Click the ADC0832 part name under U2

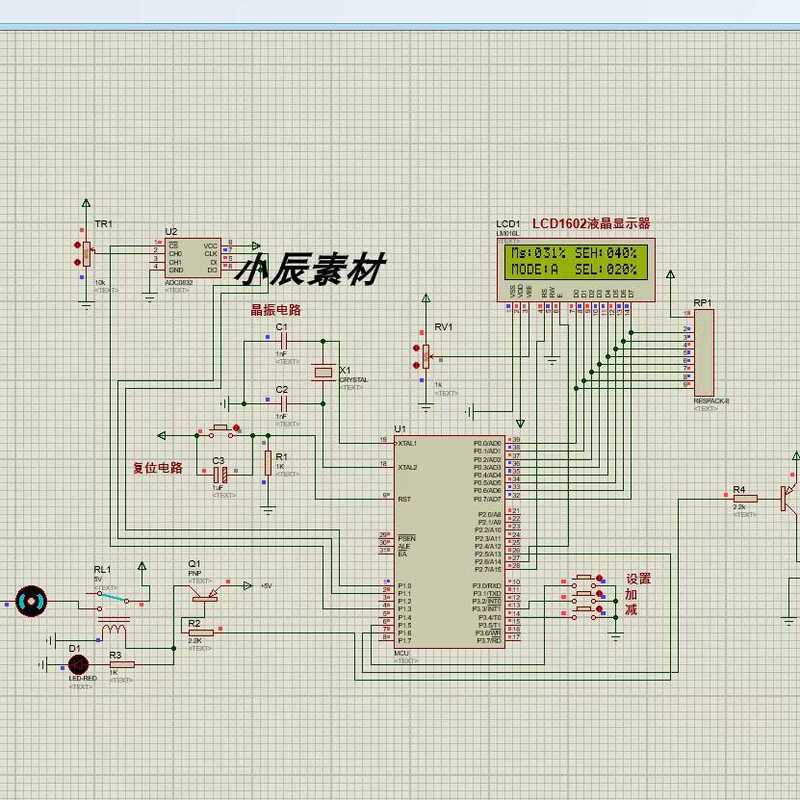point(179,283)
